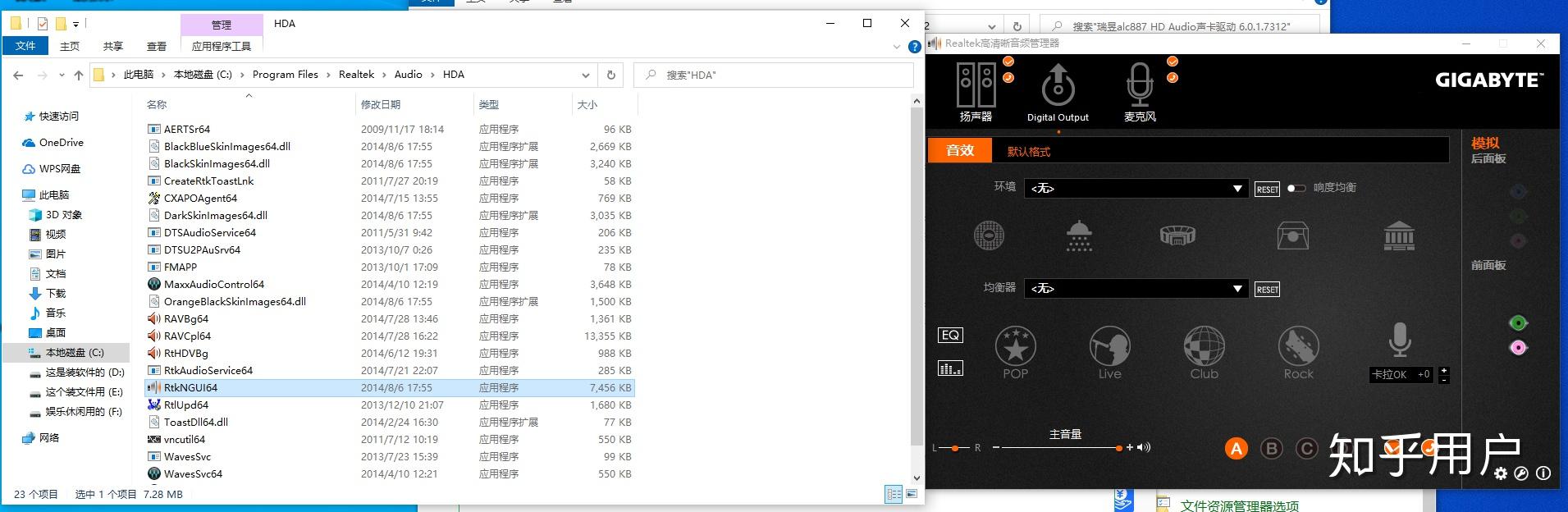Open the quick access toolbar customize dropdown

77,24
